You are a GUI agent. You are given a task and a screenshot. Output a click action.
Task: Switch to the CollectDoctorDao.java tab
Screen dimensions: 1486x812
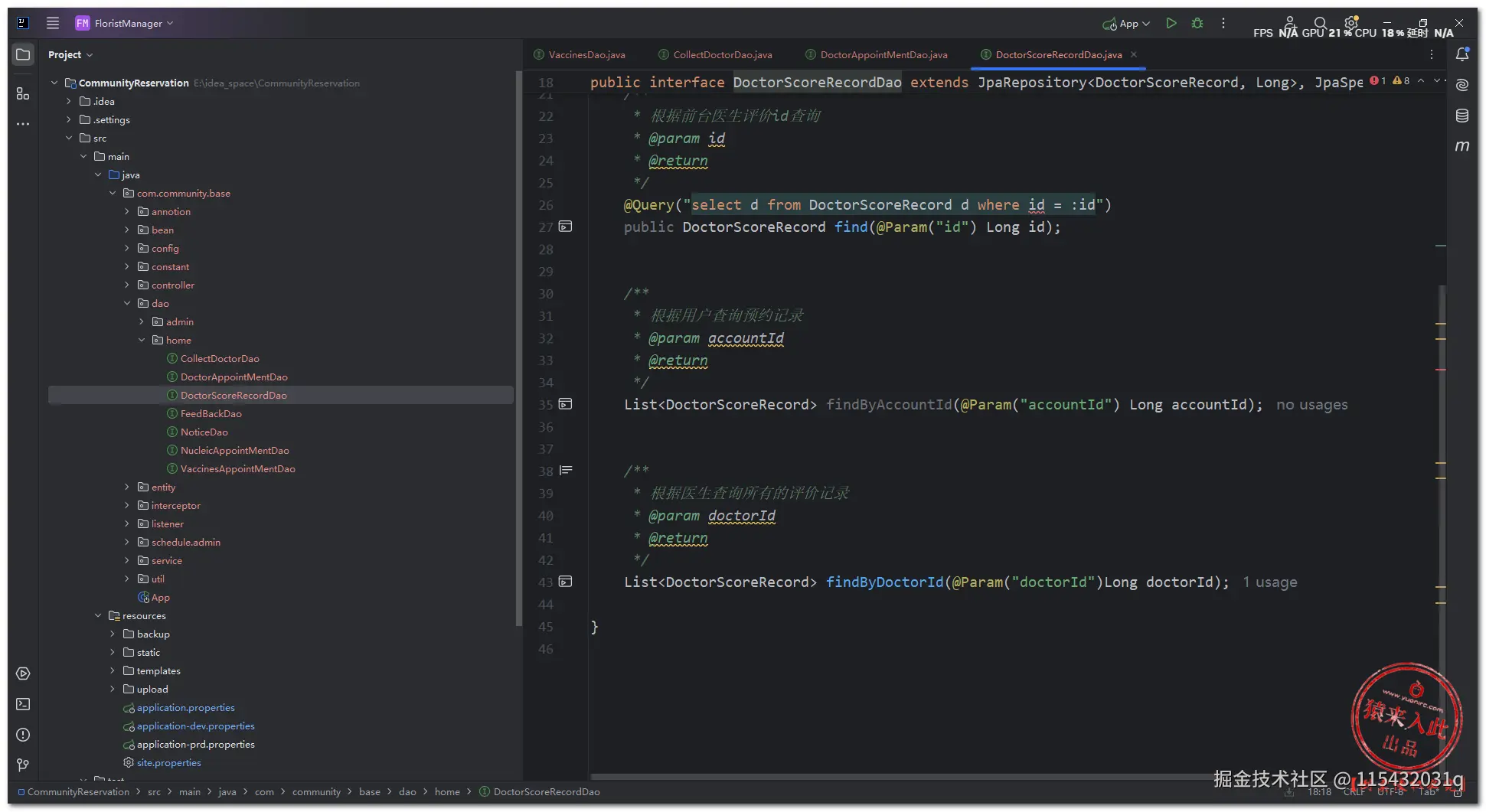(715, 54)
